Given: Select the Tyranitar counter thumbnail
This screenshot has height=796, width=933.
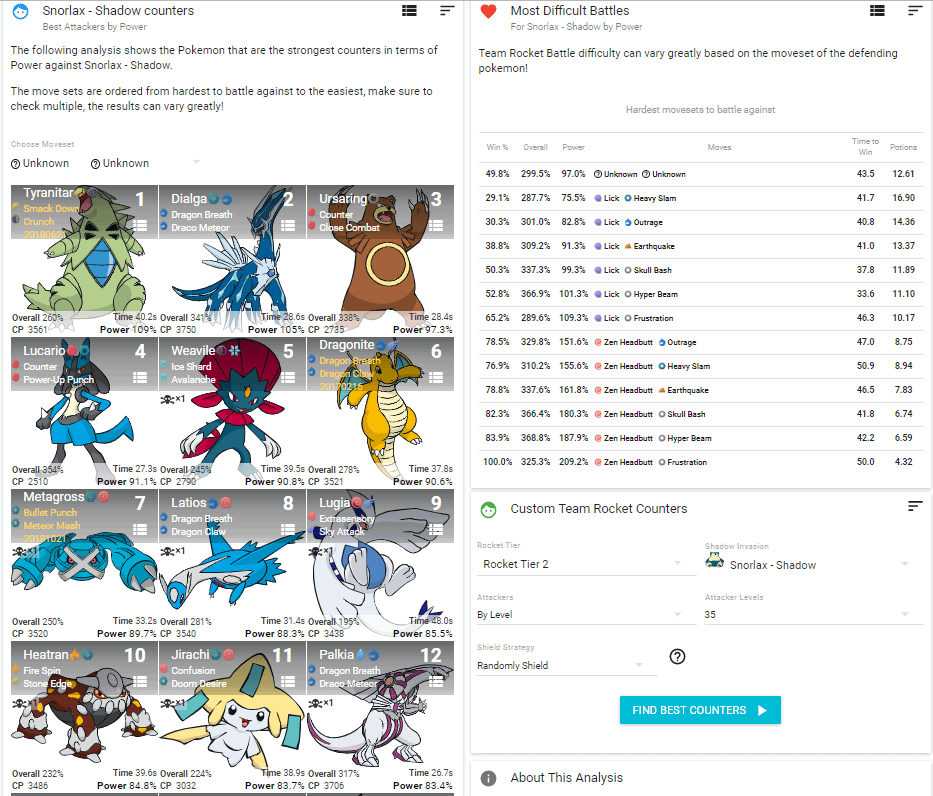Looking at the screenshot, I should [x=84, y=260].
